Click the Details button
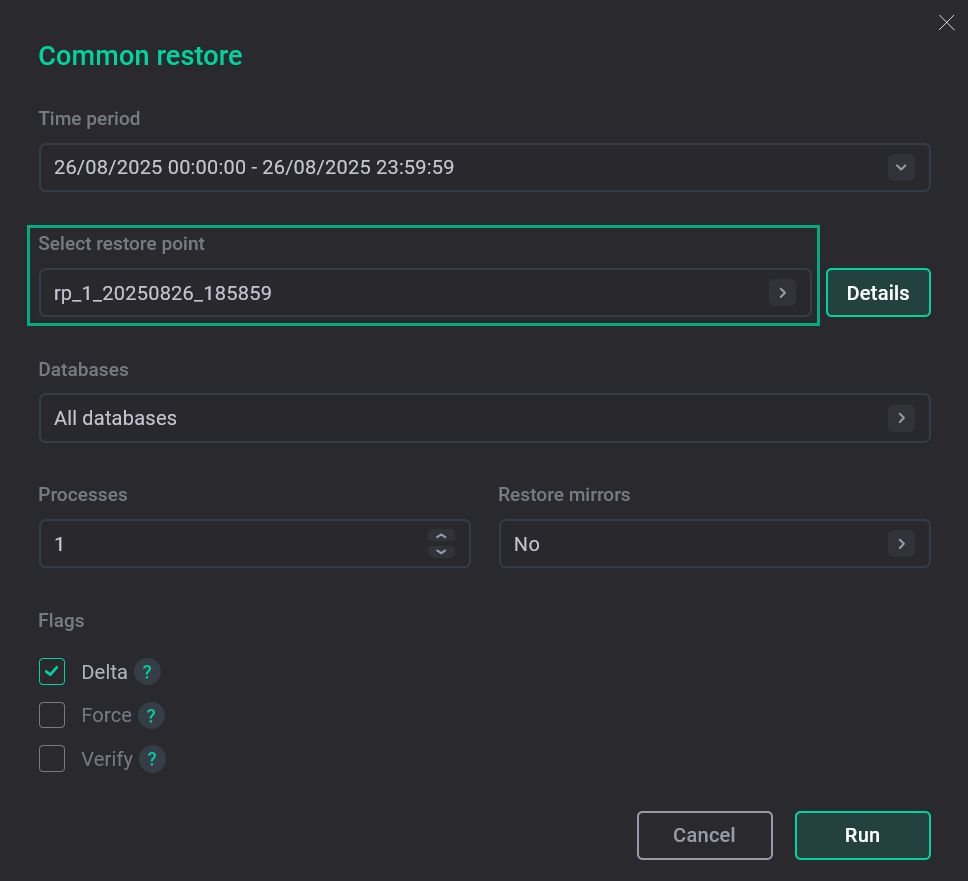968x881 pixels. [x=878, y=293]
